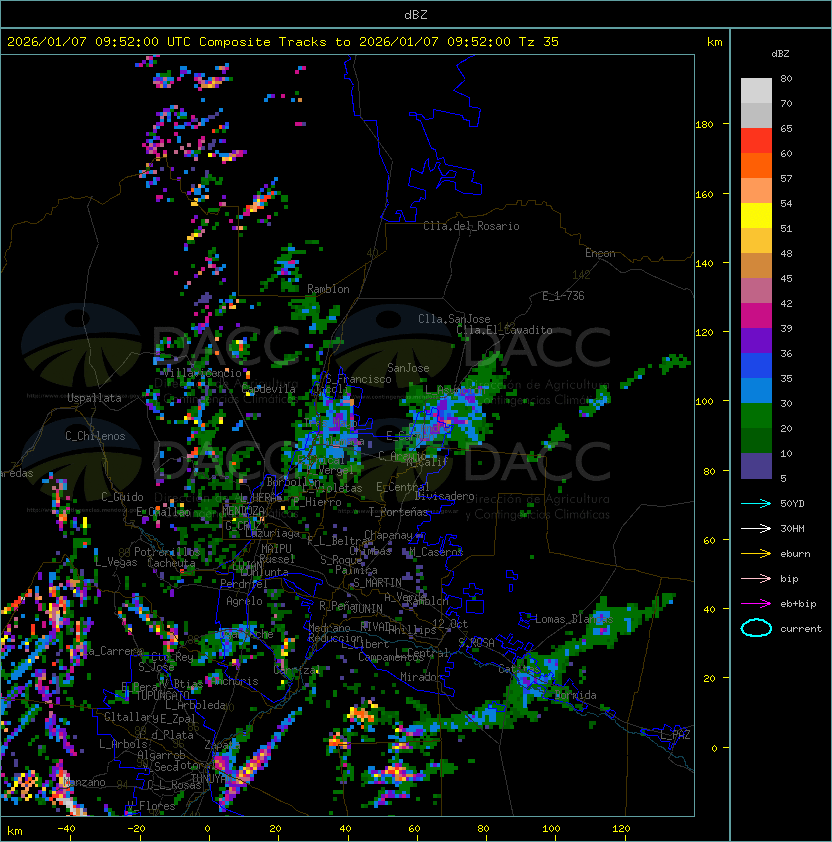Pick the light gray 70–80 dBZ swatch
This screenshot has width=832, height=842.
tap(756, 91)
